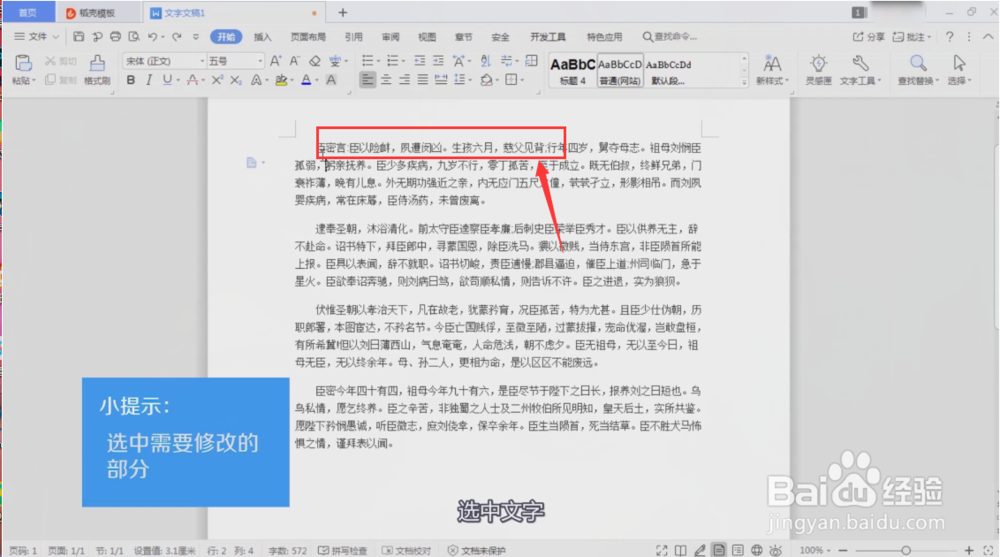Click the 批注 button
The height and width of the screenshot is (557, 1000).
click(912, 37)
